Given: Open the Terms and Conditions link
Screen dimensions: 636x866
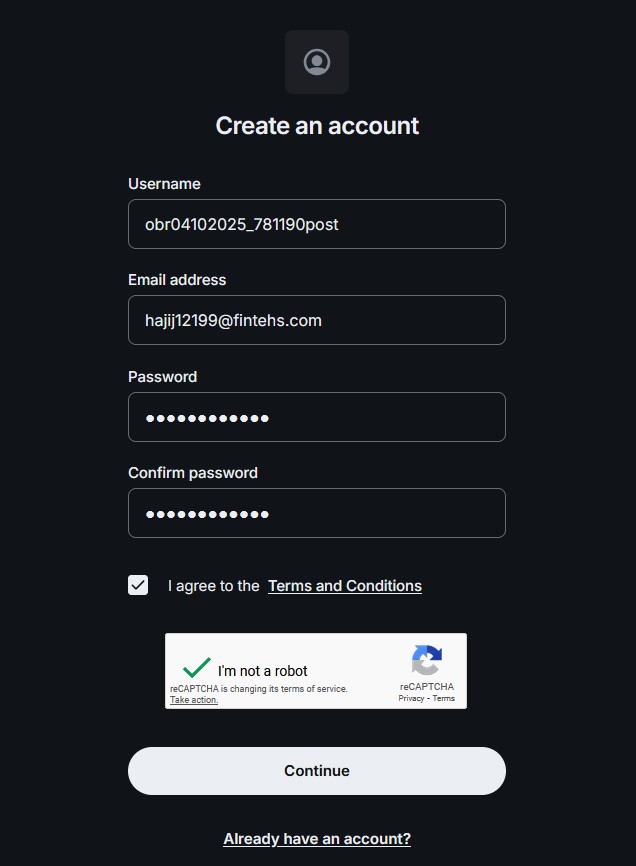Looking at the screenshot, I should 345,586.
